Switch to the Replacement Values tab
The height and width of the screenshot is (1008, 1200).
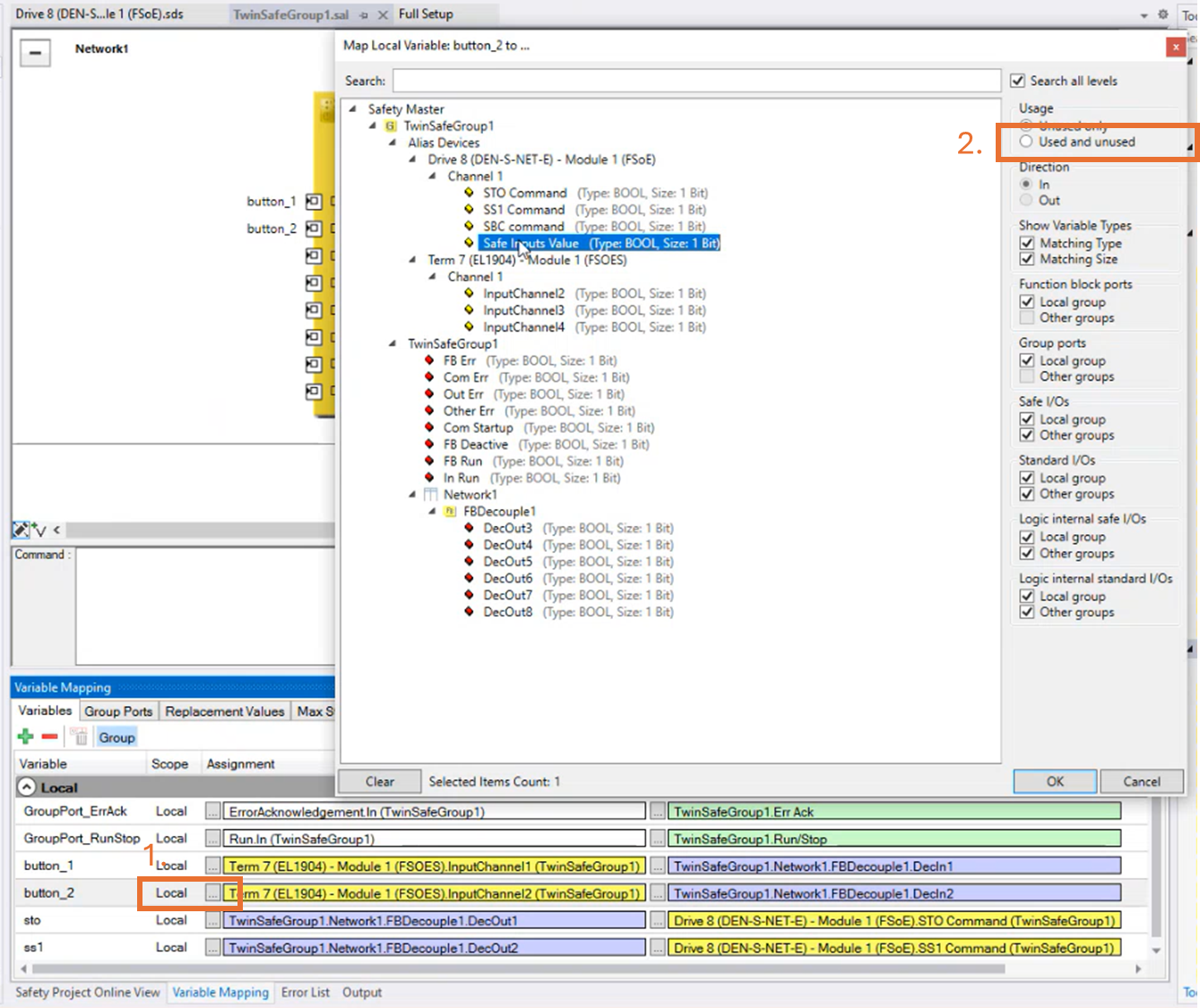[x=225, y=711]
